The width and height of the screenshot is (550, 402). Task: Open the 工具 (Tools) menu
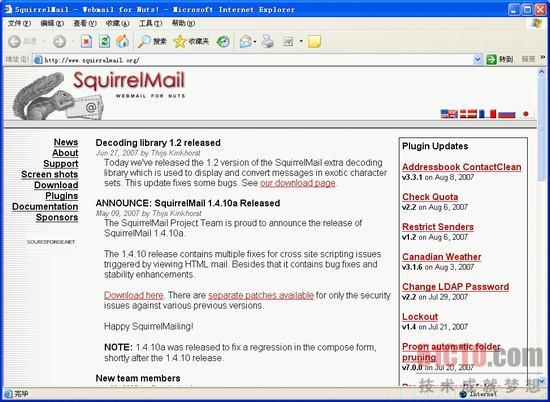[x=150, y=23]
